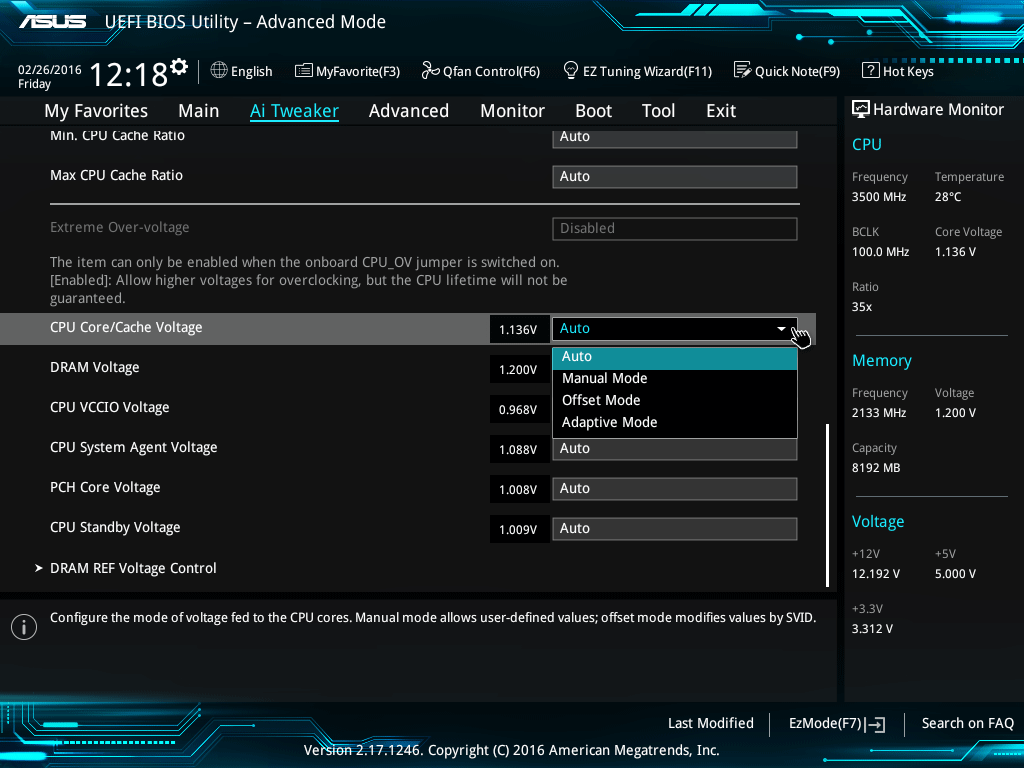The width and height of the screenshot is (1024, 768).
Task: Click the globe icon for English language
Action: point(219,71)
